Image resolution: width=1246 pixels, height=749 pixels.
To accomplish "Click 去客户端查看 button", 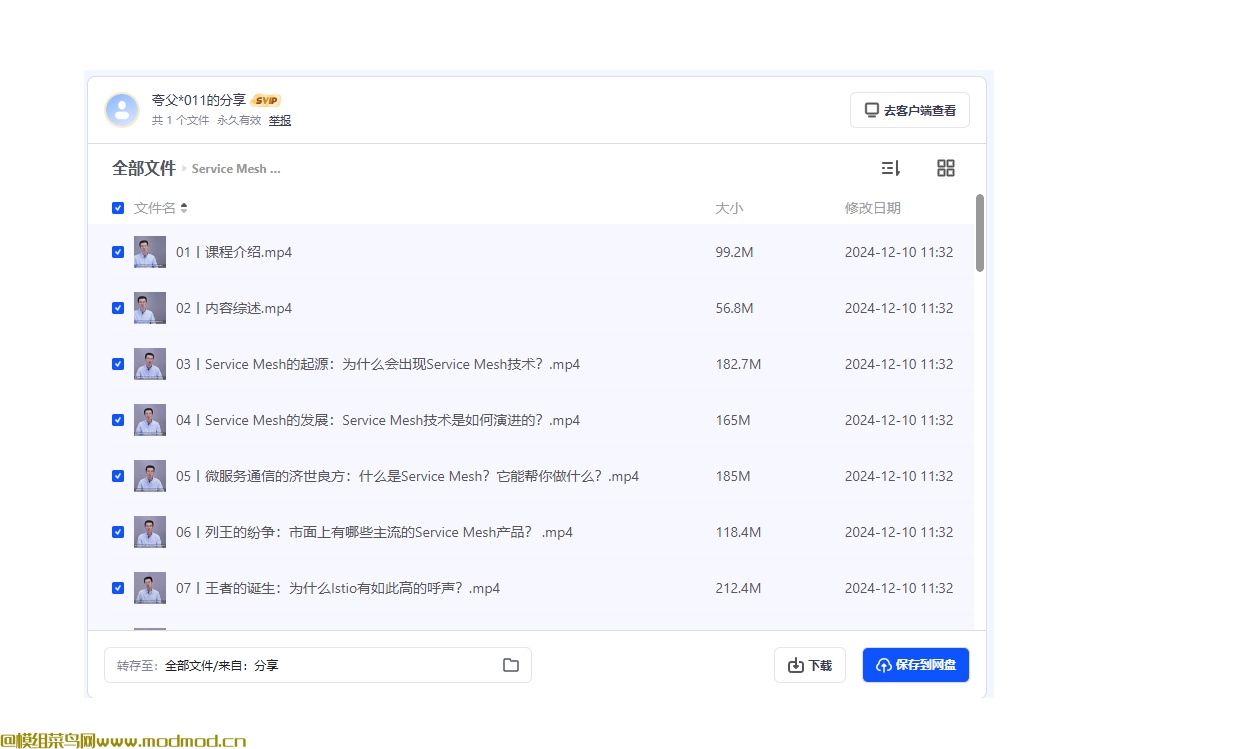I will click(910, 110).
